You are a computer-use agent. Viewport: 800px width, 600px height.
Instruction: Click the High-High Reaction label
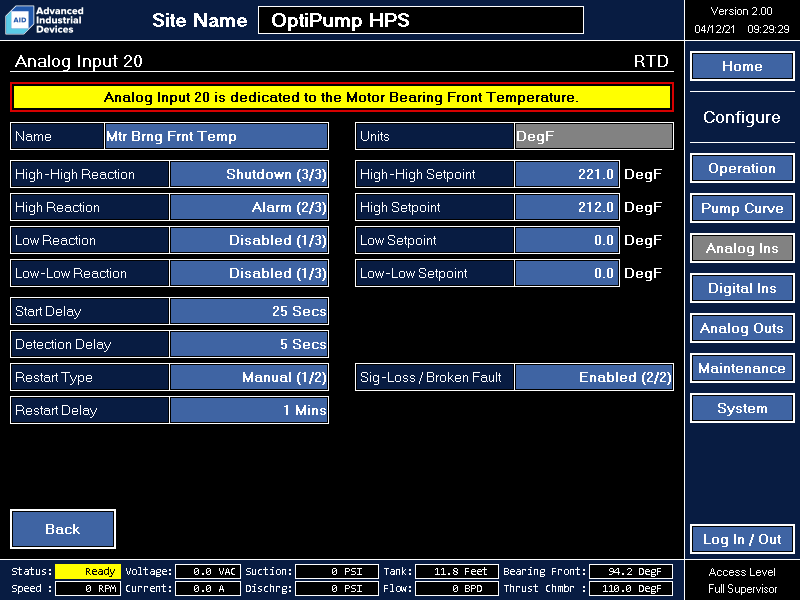[75, 174]
